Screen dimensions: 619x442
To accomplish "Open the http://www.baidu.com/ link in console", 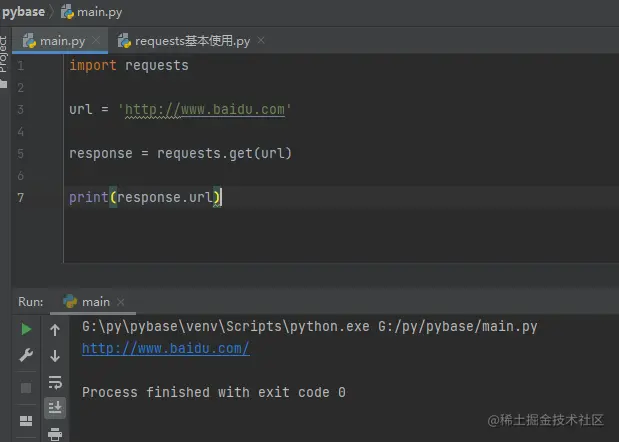I will 166,348.
